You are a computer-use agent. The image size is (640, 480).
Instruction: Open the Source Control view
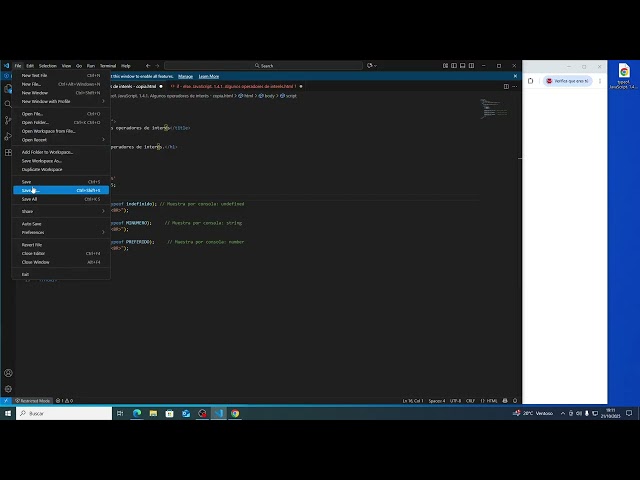point(8,120)
